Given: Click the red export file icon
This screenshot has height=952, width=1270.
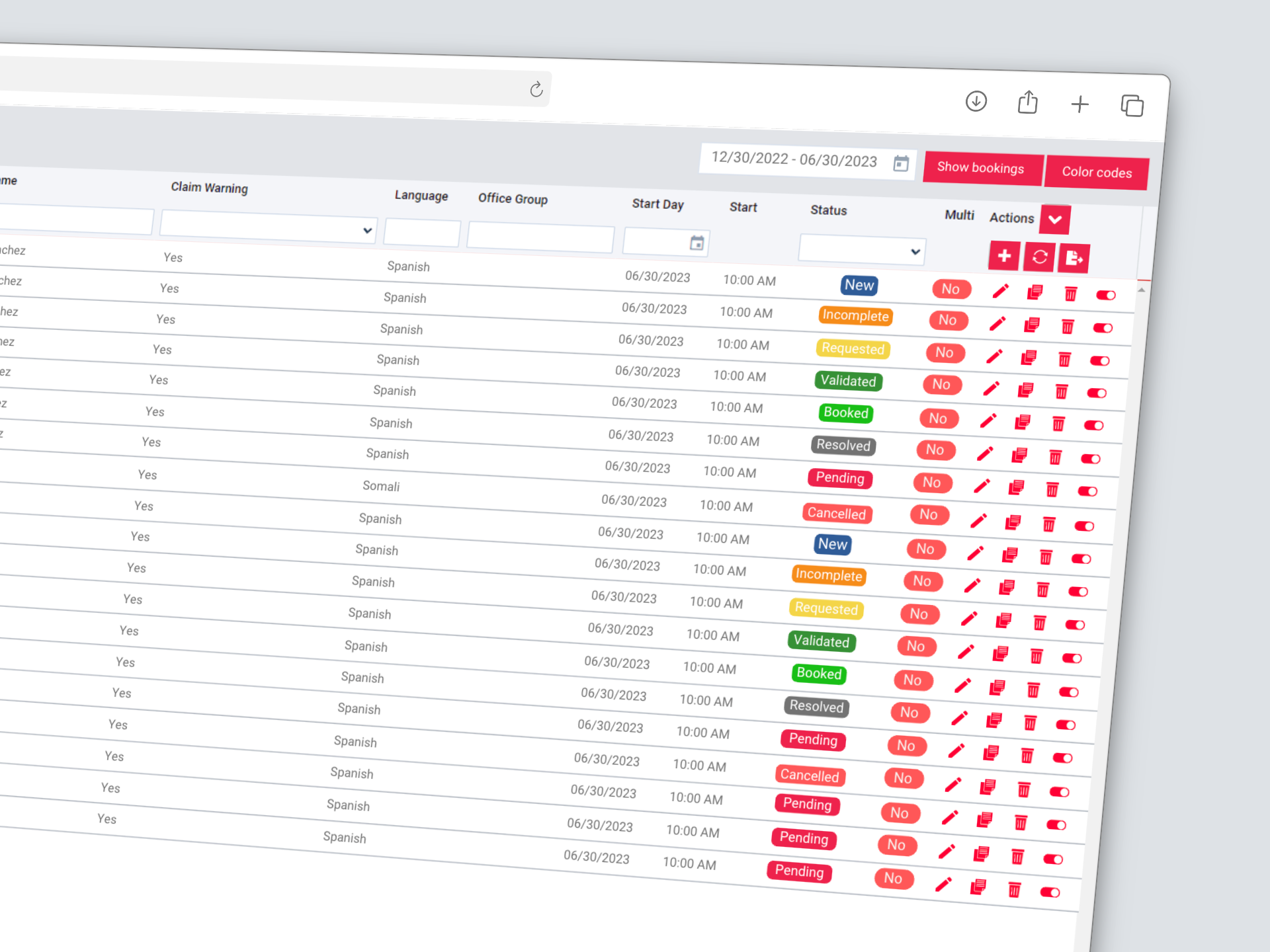Looking at the screenshot, I should point(1074,258).
